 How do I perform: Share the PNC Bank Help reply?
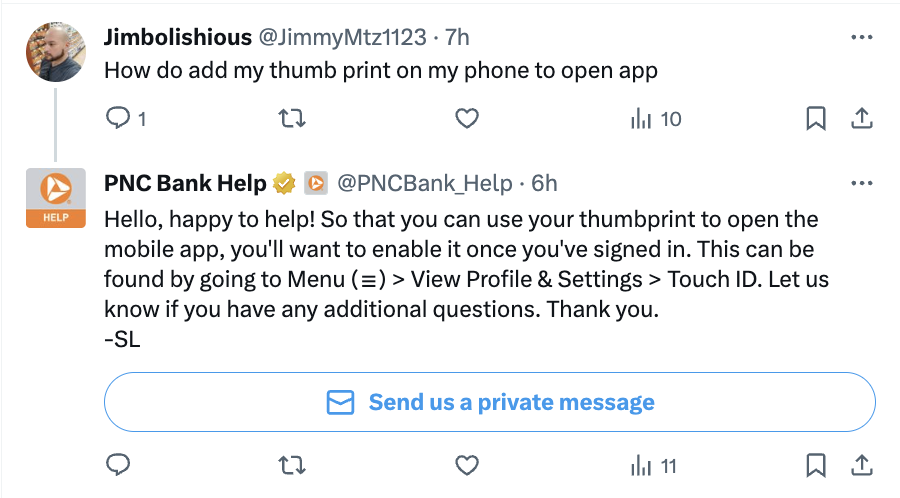pyautogui.click(x=860, y=466)
